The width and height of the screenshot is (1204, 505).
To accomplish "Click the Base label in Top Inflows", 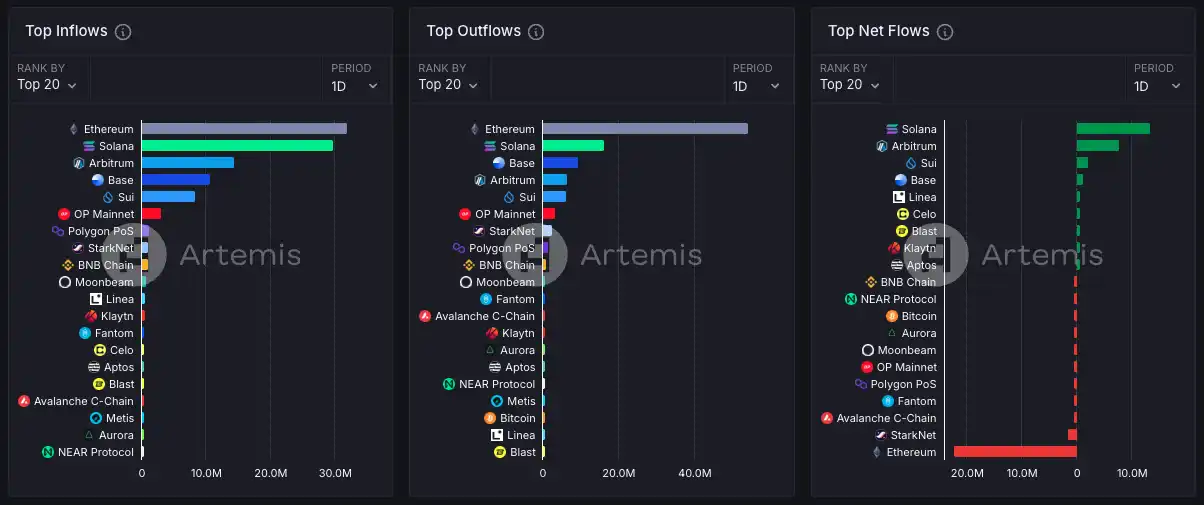I will click(120, 180).
